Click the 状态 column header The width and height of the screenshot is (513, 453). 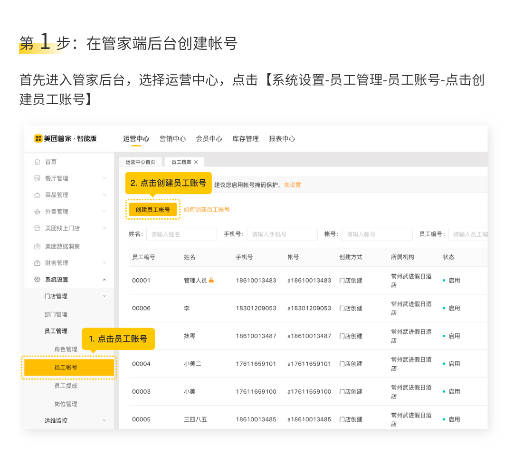(x=448, y=257)
